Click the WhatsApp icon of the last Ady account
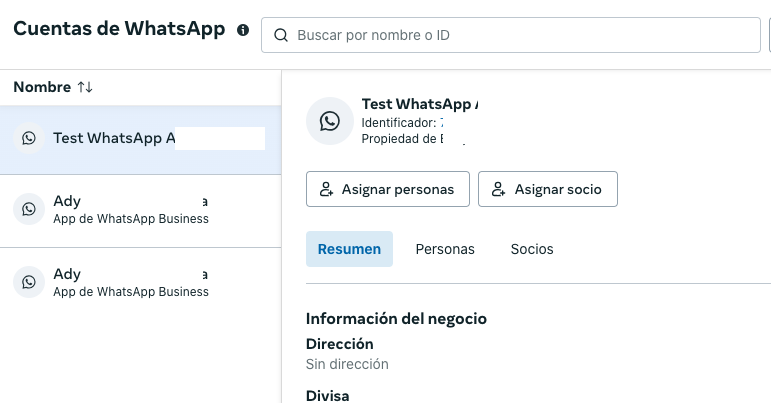771x403 pixels. [29, 281]
